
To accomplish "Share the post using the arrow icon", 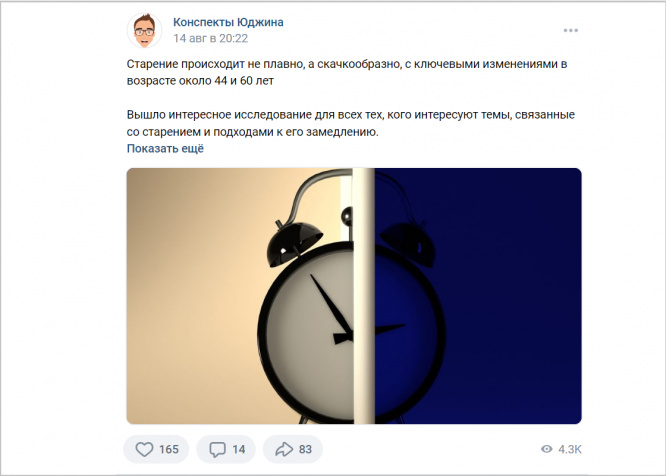I will pyautogui.click(x=284, y=449).
